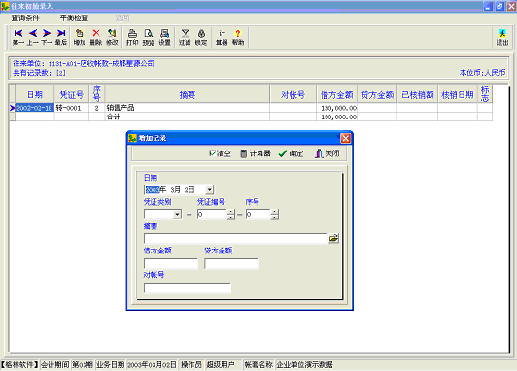Confirm with the green check 确定 button

tap(291, 154)
